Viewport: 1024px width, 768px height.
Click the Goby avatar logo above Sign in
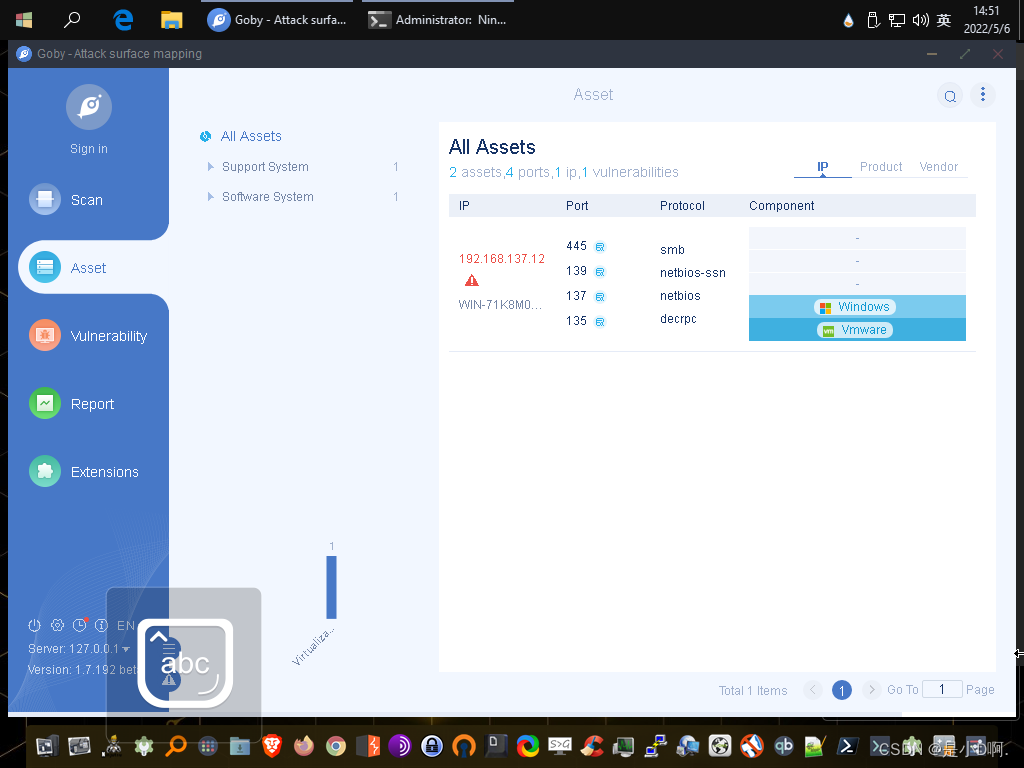coord(89,106)
